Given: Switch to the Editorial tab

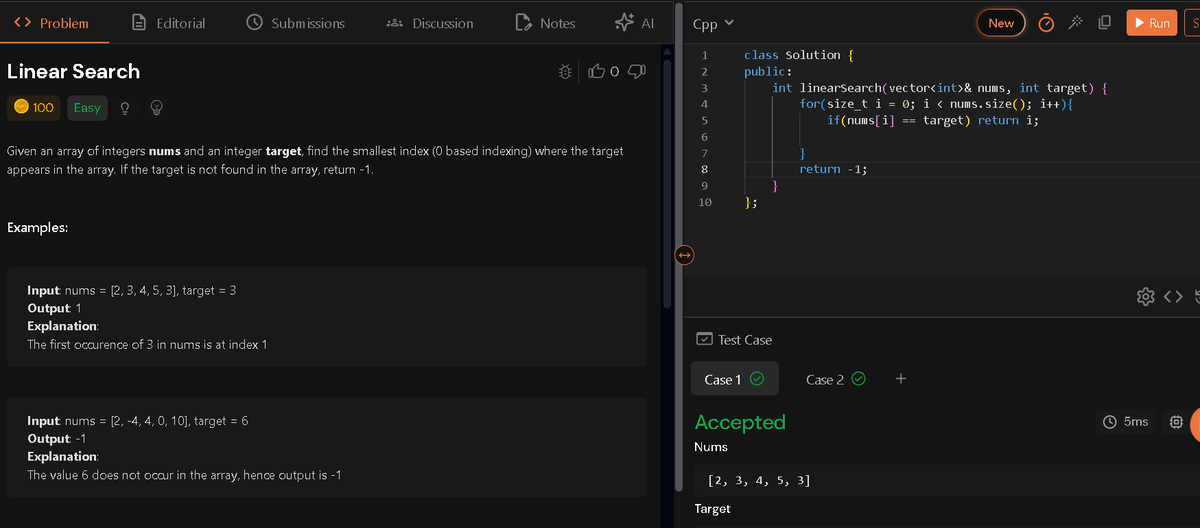Looking at the screenshot, I should point(169,23).
